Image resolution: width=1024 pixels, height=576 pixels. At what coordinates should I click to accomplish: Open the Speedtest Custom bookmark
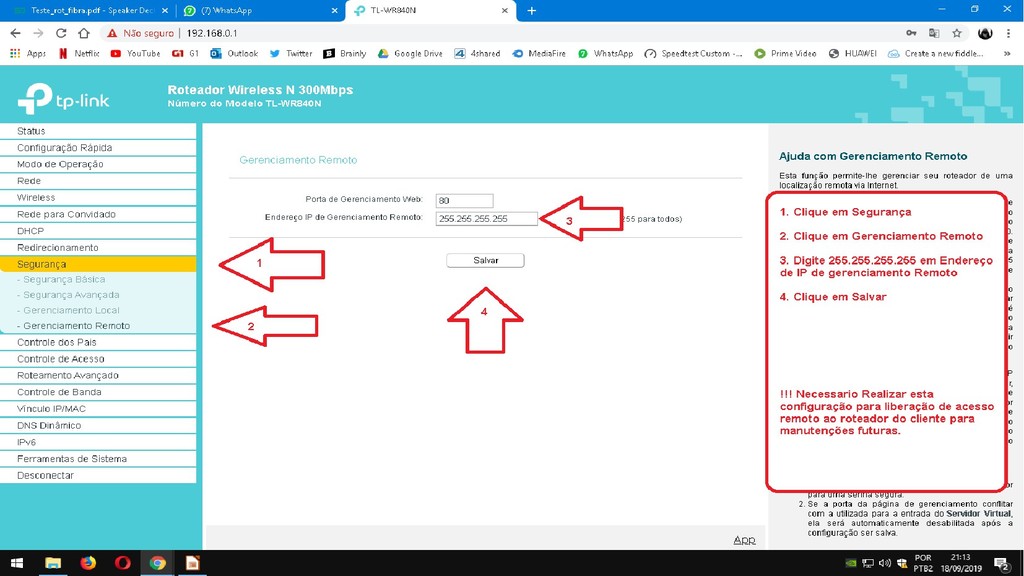pyautogui.click(x=694, y=54)
